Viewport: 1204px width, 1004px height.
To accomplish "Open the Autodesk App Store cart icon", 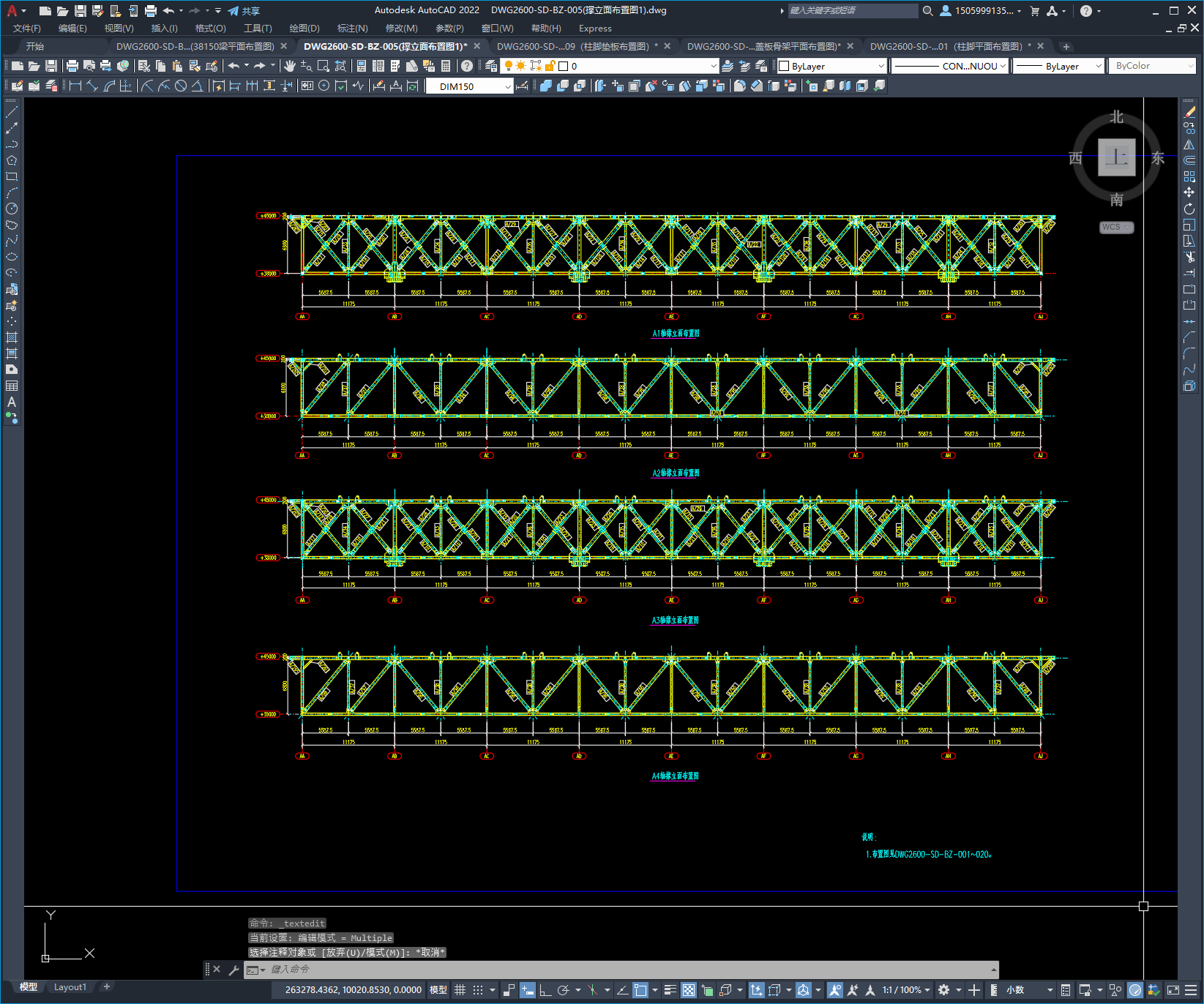I will point(1034,11).
